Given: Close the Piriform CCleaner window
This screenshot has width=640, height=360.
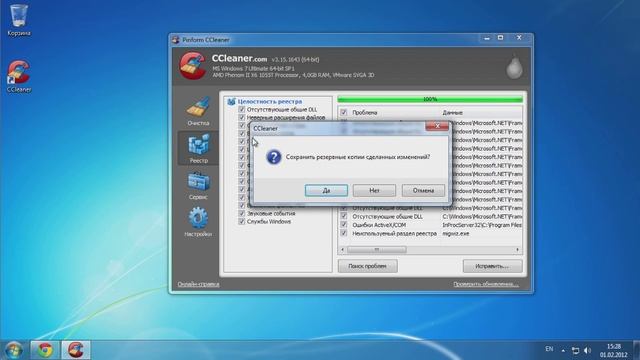Looking at the screenshot, I should [x=519, y=38].
